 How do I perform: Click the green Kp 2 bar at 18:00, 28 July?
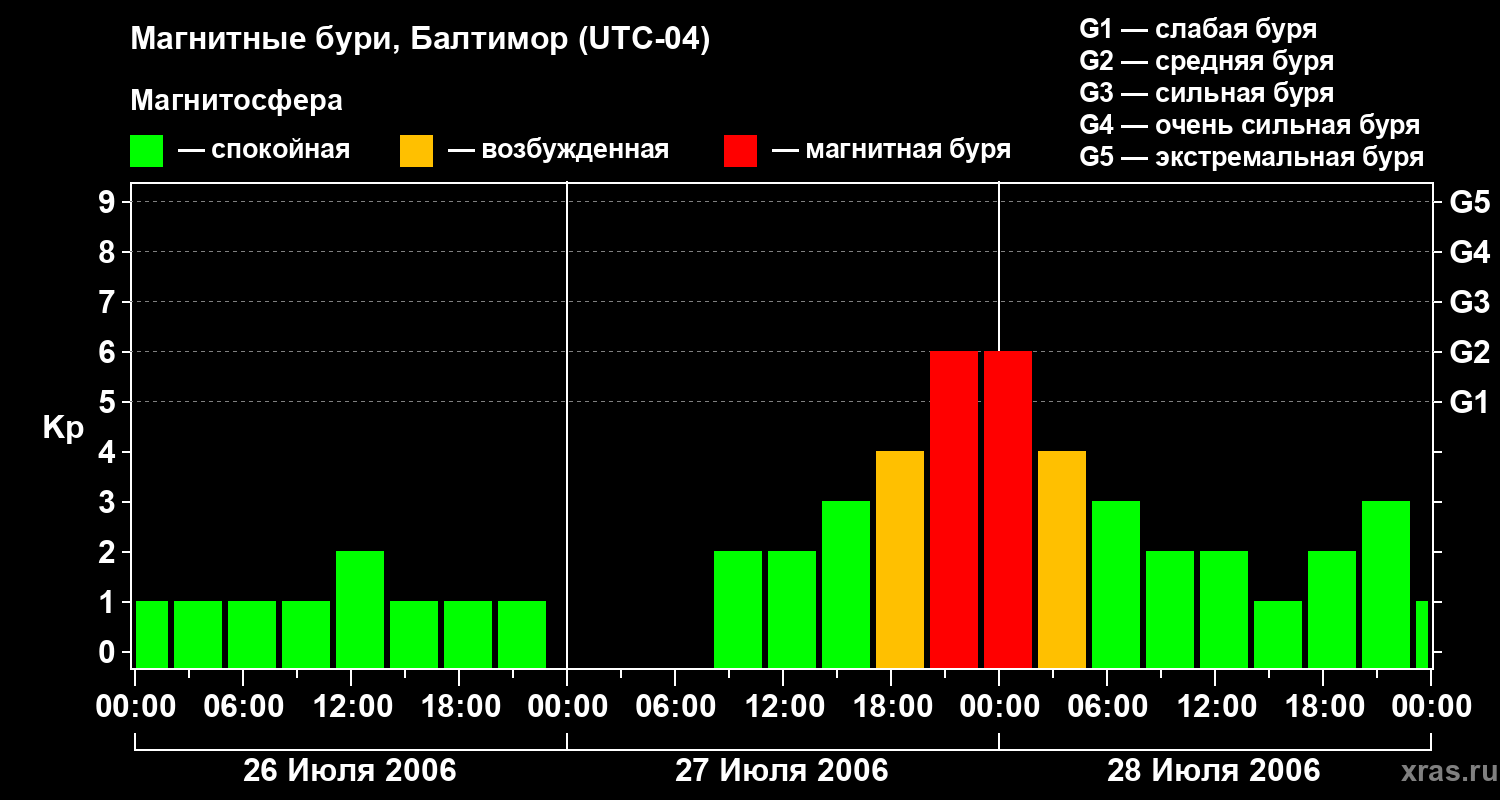point(1332,610)
